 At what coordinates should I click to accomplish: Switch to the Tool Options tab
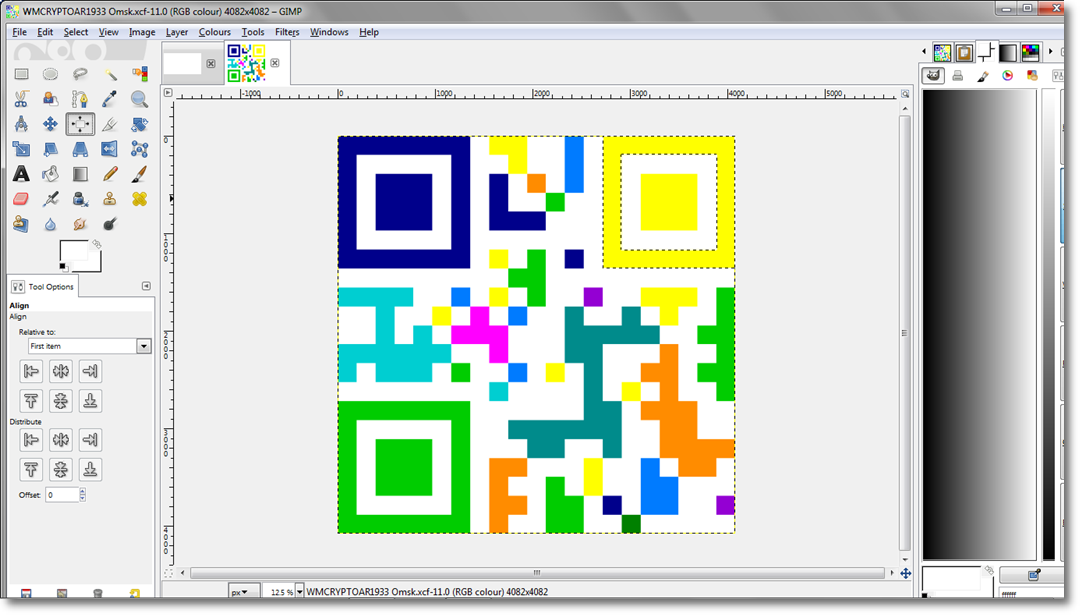coord(43,286)
